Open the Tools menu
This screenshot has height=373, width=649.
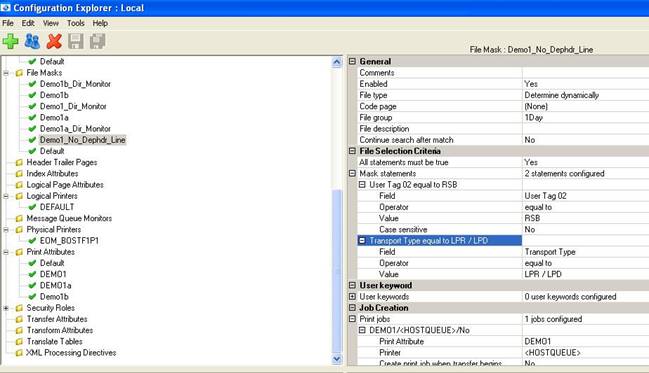pyautogui.click(x=76, y=23)
